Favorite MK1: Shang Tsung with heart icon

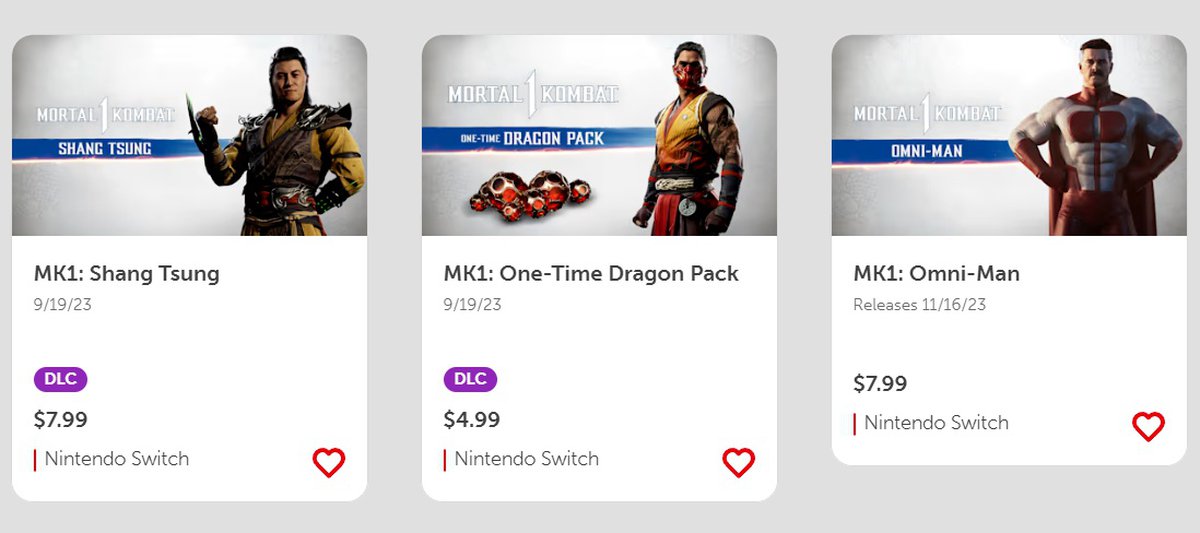coord(328,462)
